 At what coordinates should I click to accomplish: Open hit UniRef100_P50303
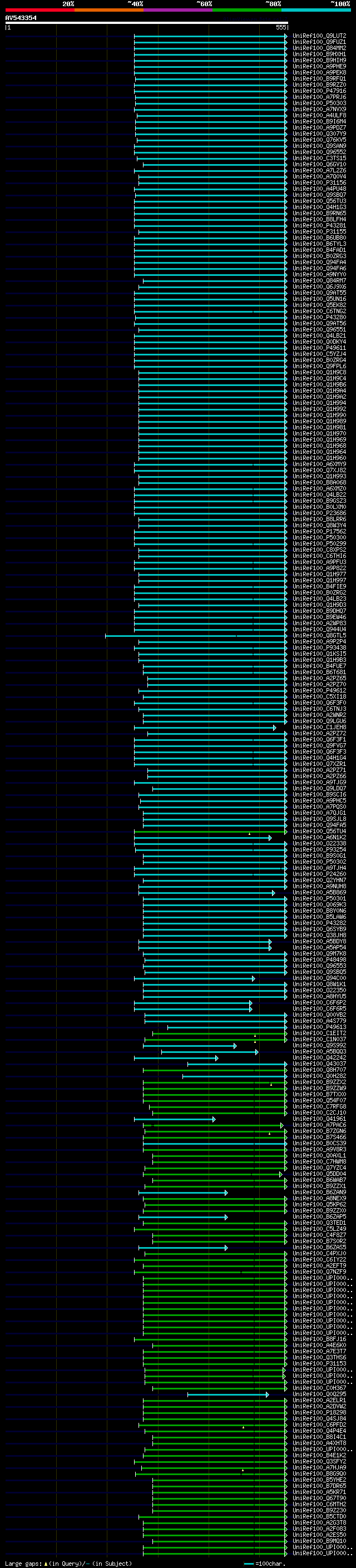[319, 103]
